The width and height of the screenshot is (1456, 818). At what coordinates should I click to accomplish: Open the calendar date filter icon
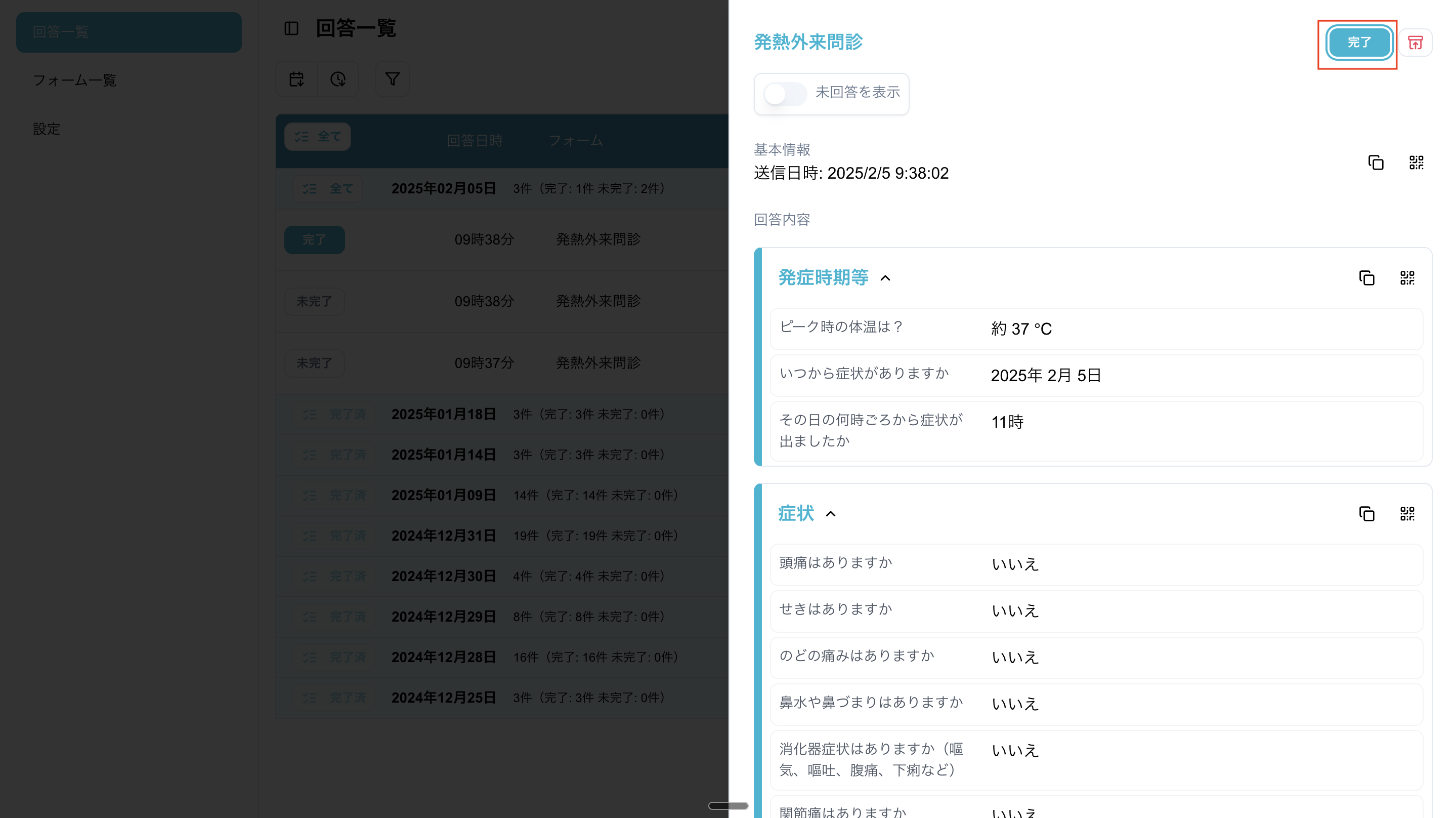[x=297, y=79]
